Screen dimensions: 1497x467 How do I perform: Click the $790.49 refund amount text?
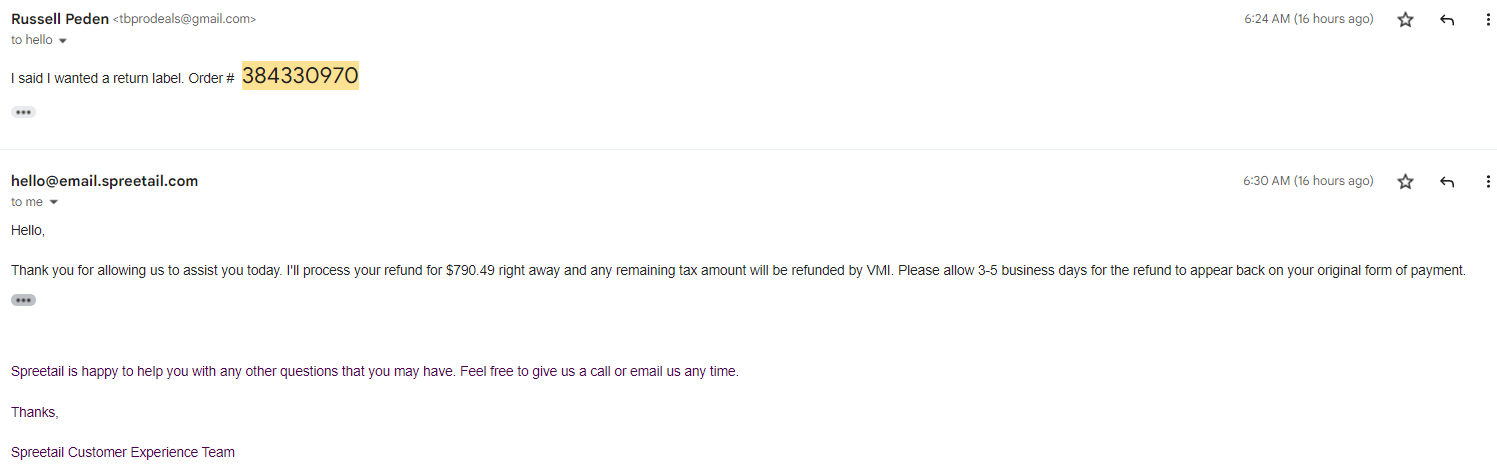(x=470, y=270)
